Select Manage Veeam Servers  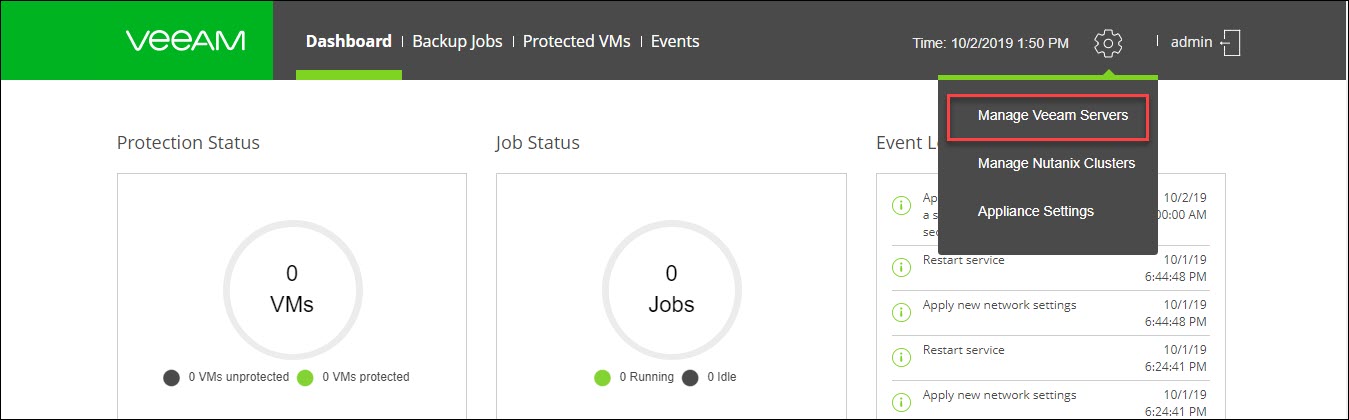(x=1052, y=116)
